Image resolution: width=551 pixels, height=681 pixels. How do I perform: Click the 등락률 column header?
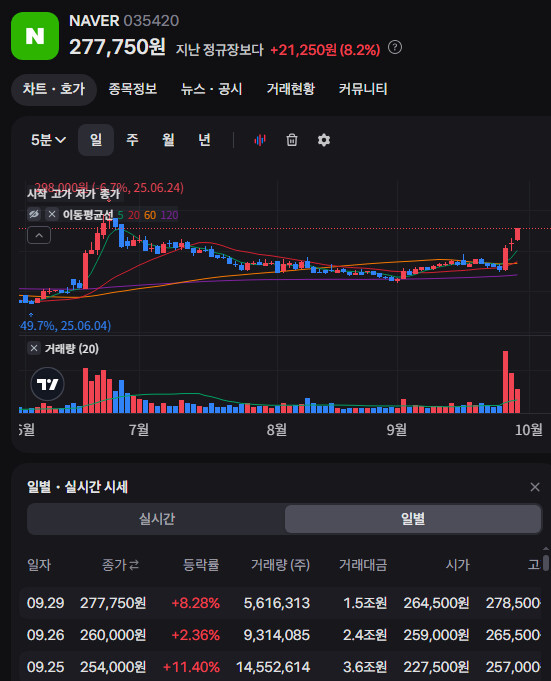point(201,565)
